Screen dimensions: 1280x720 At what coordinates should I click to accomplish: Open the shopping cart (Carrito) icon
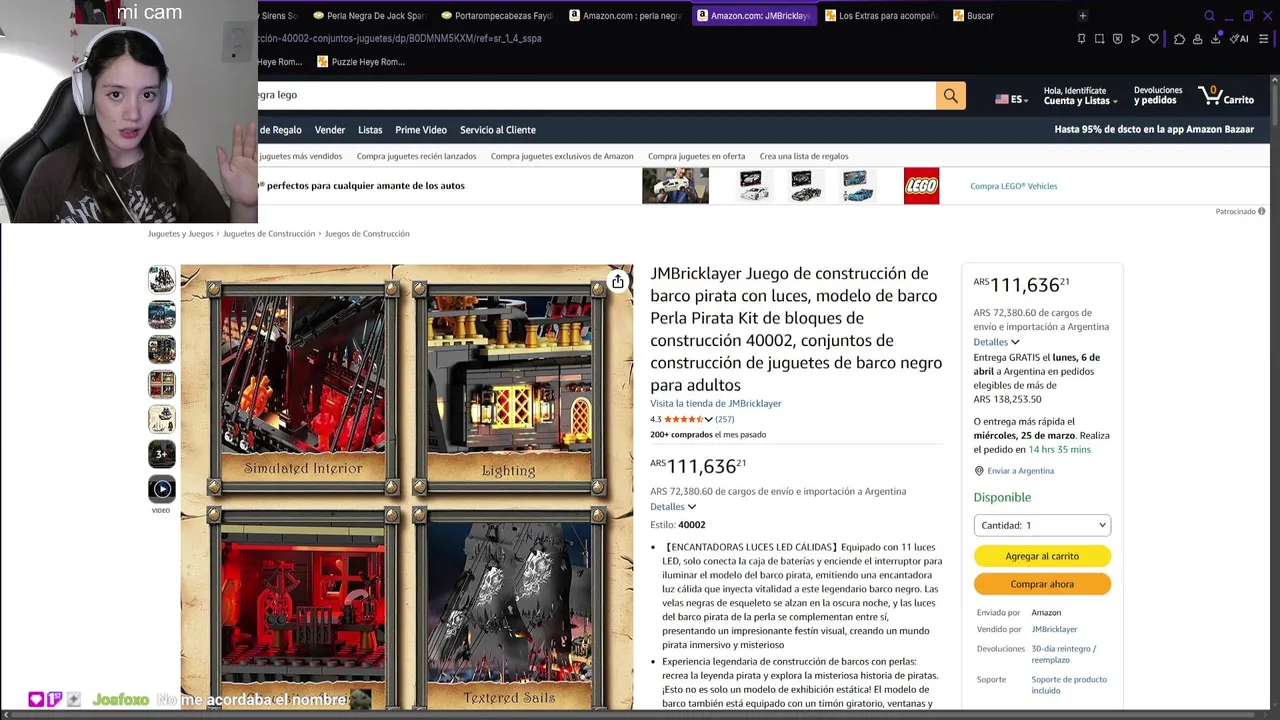[x=1226, y=97]
